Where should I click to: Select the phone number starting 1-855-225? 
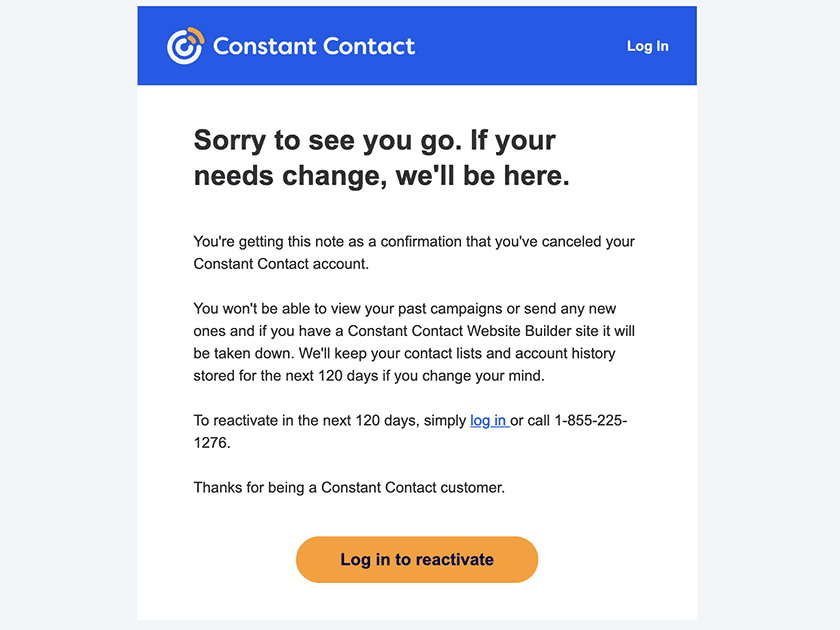tap(590, 421)
